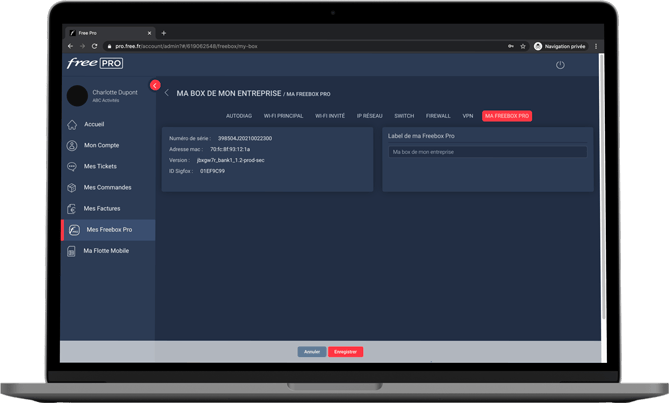Collapse sidebar with red arrow button

[x=155, y=85]
